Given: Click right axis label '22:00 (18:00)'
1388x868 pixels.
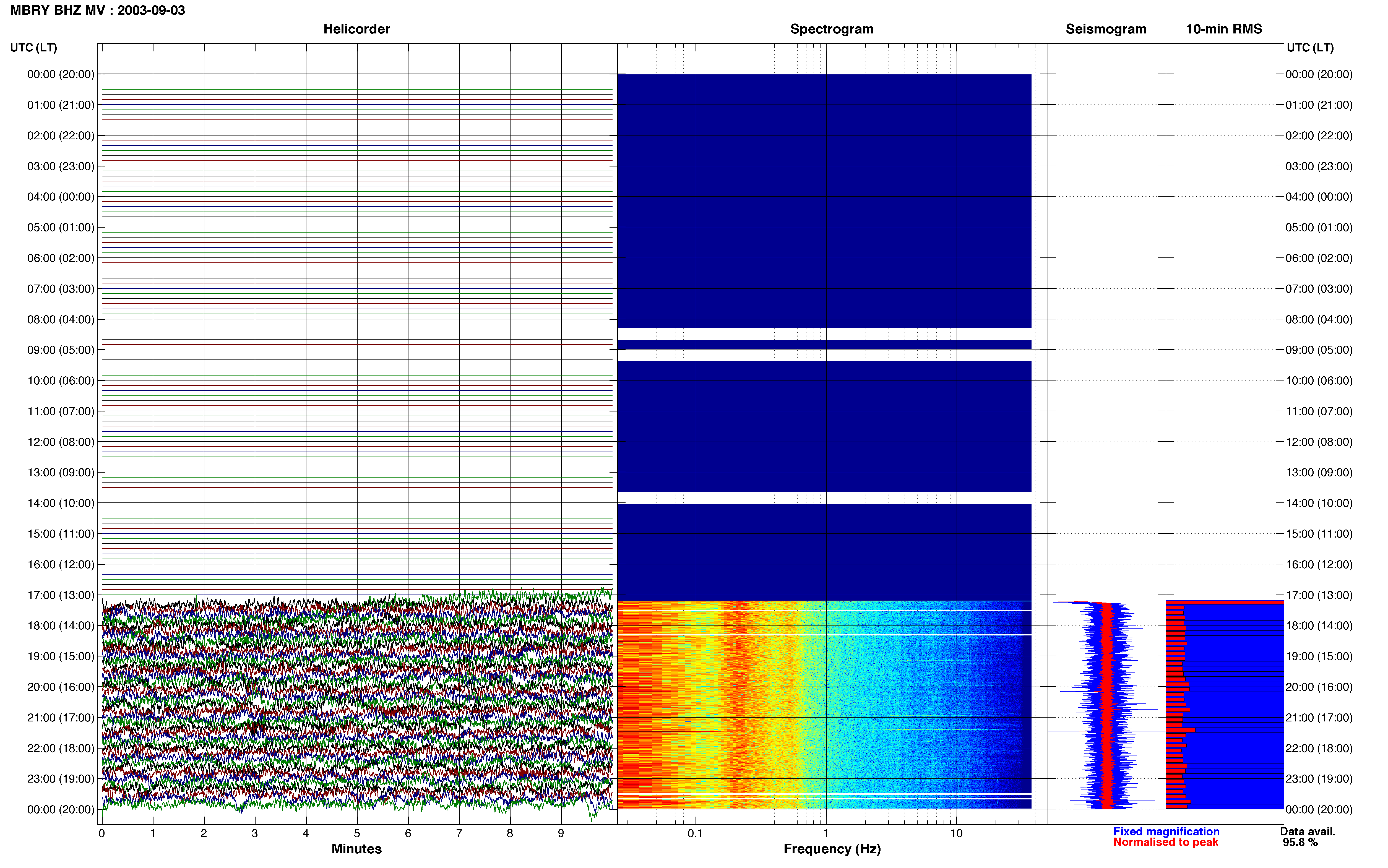Looking at the screenshot, I should pos(1319,749).
